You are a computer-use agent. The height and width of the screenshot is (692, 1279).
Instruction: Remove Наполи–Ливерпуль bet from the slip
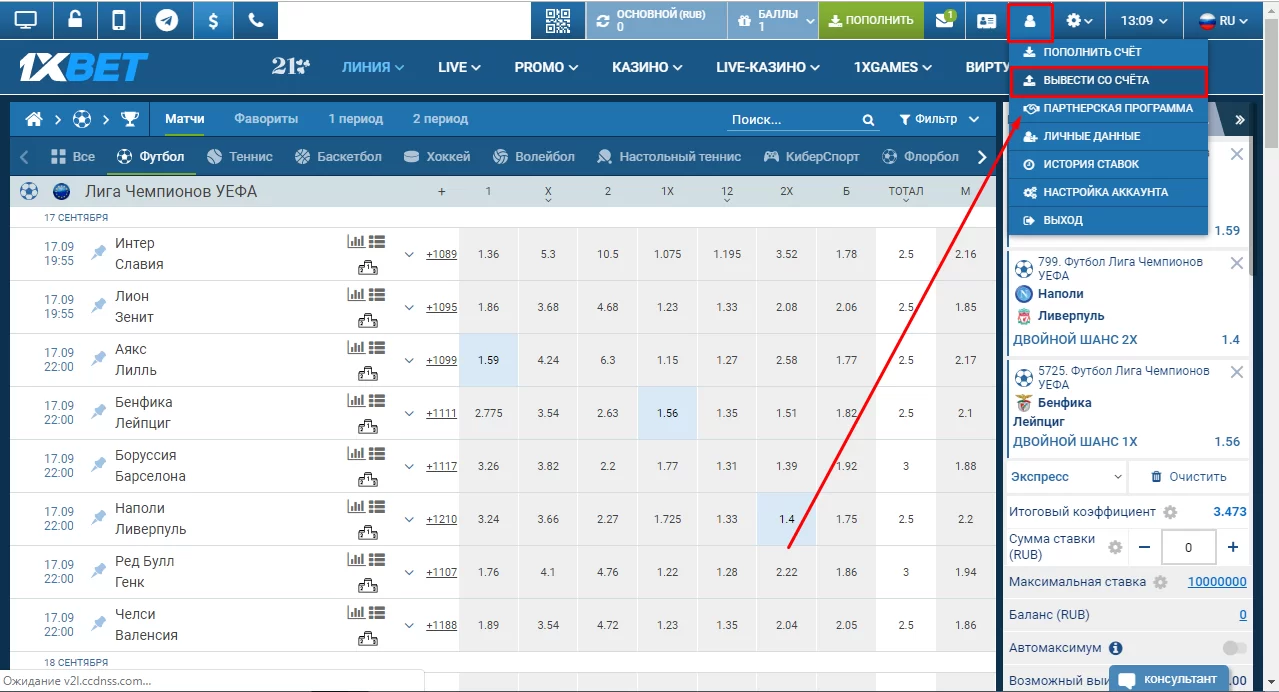(1237, 264)
